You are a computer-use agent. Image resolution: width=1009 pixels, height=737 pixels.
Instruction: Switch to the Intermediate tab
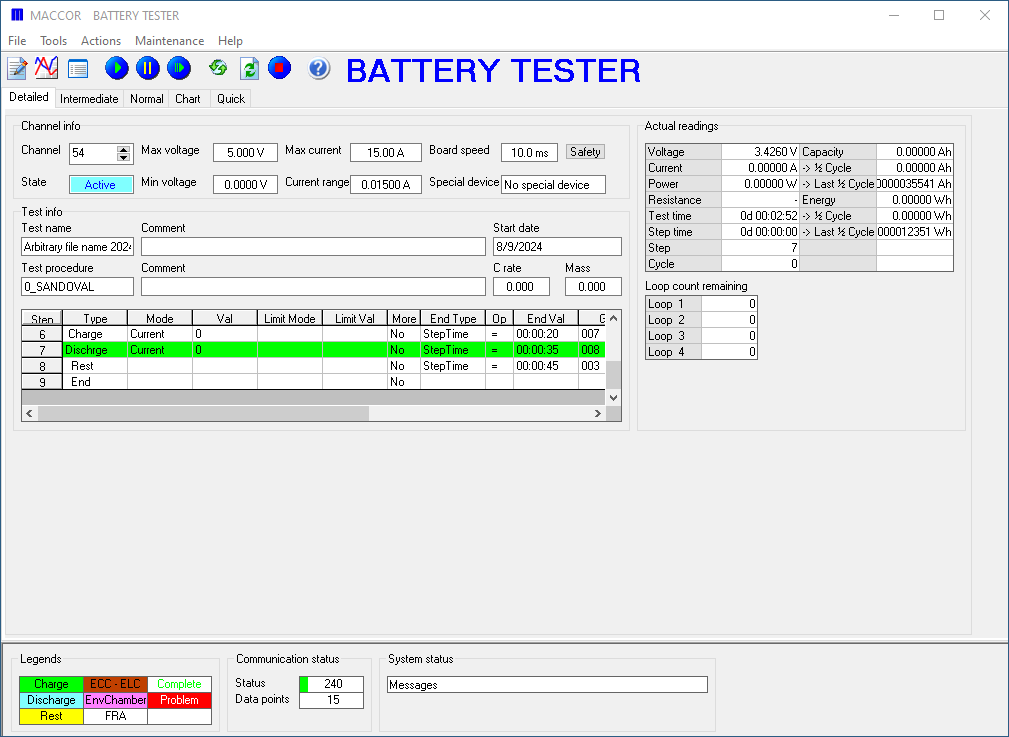click(89, 99)
